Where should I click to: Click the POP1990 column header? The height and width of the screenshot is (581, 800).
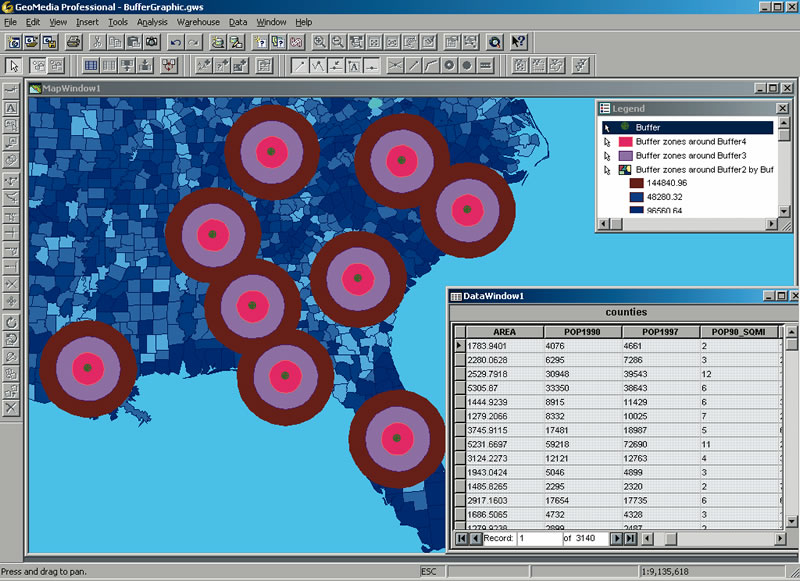(x=582, y=332)
